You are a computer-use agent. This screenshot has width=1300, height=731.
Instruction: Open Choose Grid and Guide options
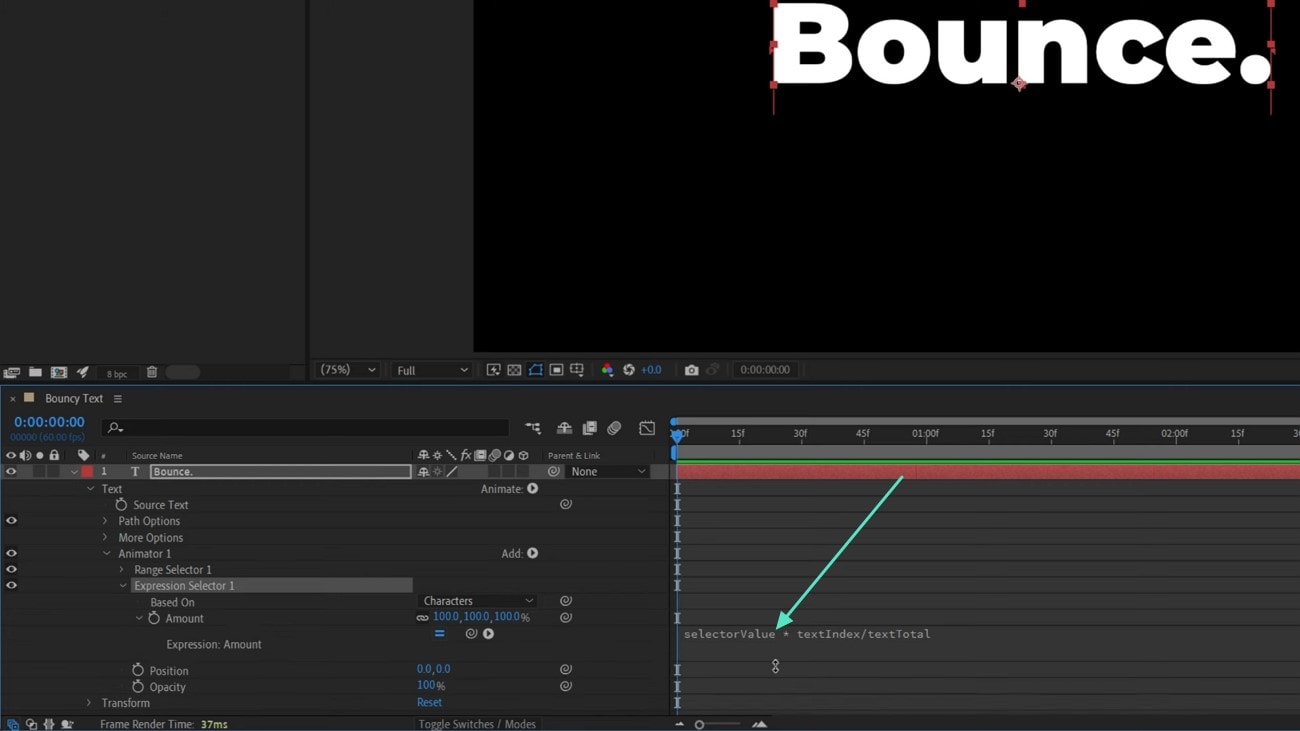coord(577,370)
